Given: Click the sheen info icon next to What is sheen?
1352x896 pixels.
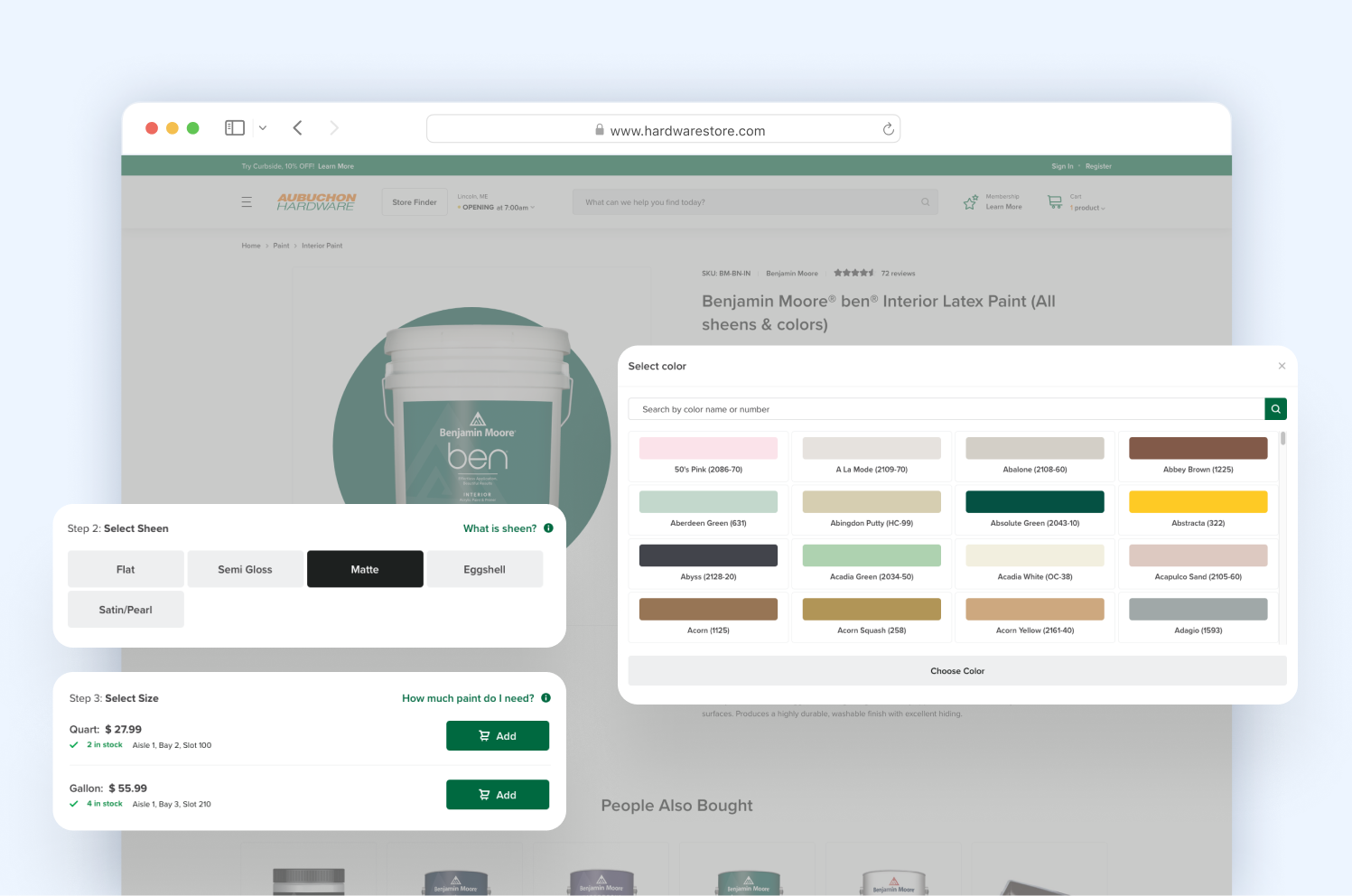Looking at the screenshot, I should click(x=548, y=527).
